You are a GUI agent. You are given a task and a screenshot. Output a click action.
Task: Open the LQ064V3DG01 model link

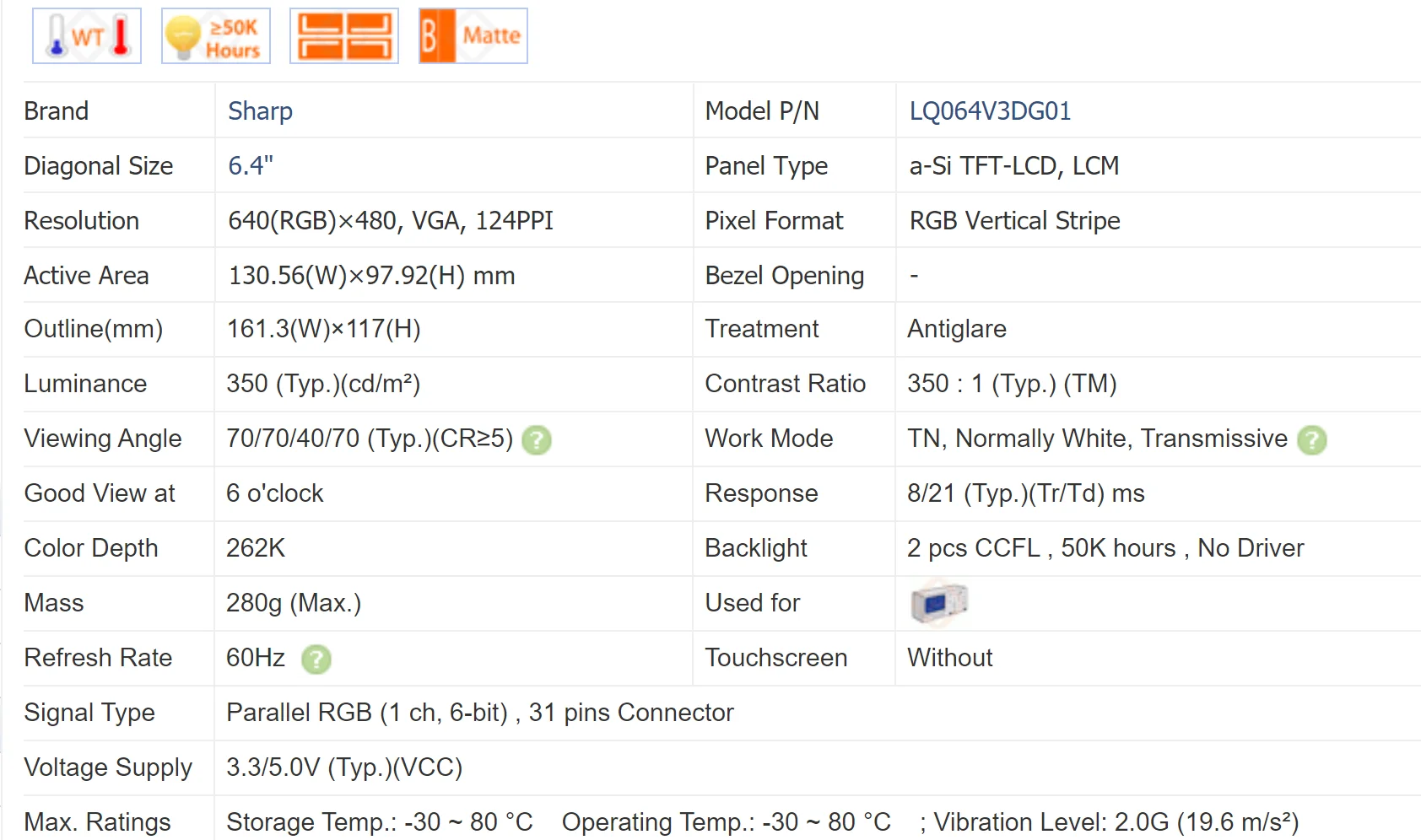pyautogui.click(x=990, y=111)
